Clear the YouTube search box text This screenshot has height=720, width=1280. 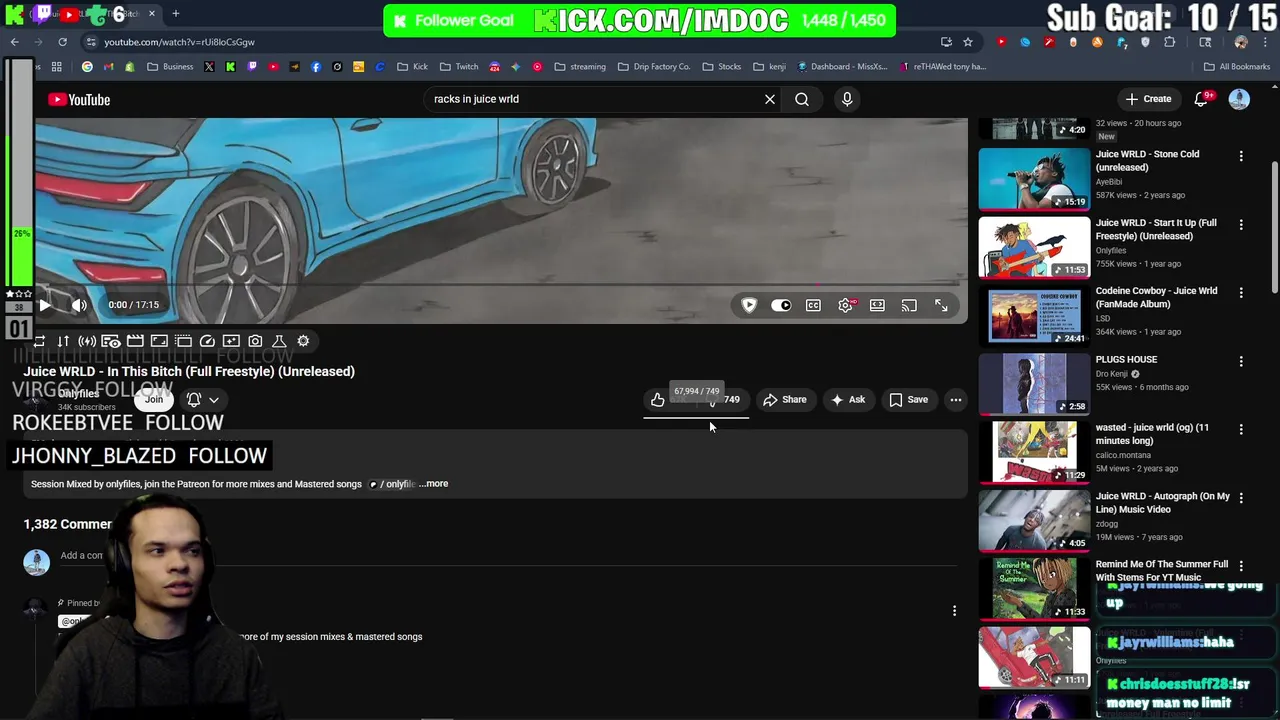point(770,99)
